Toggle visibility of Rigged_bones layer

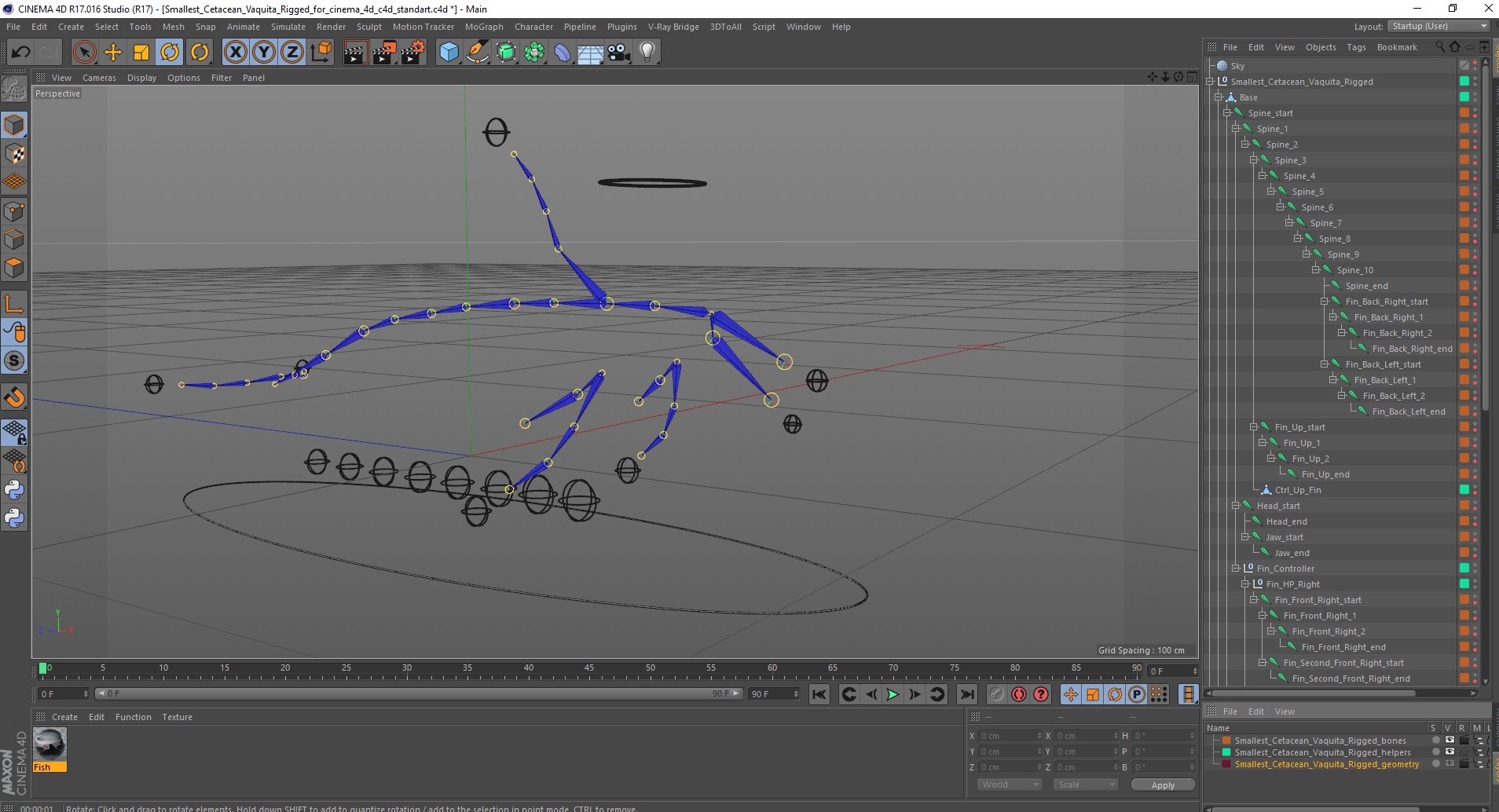pos(1450,741)
